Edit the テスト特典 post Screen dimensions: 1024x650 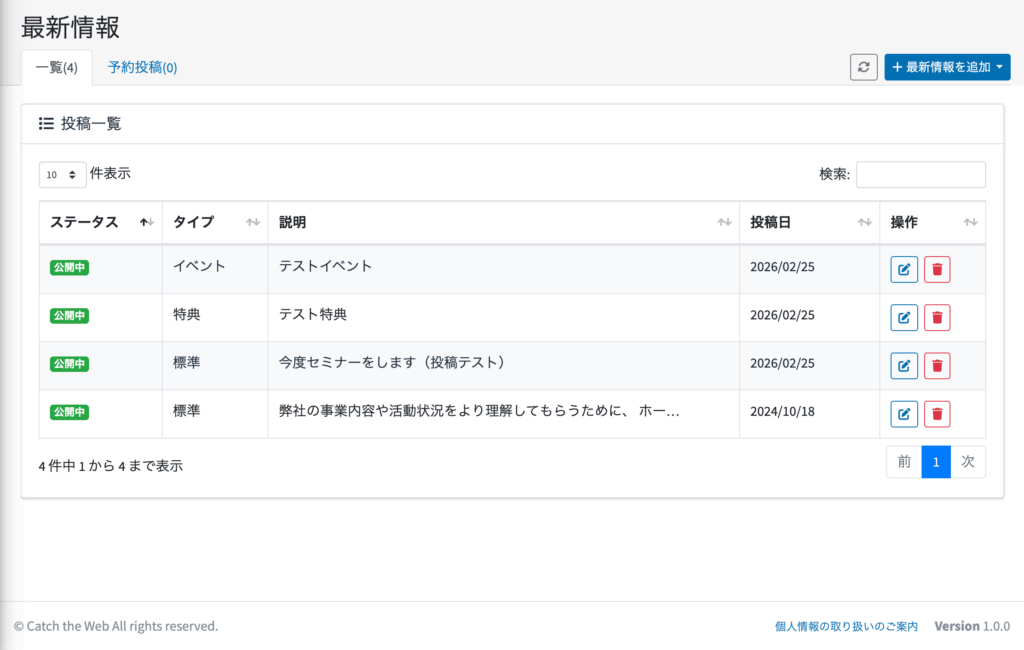coord(904,318)
